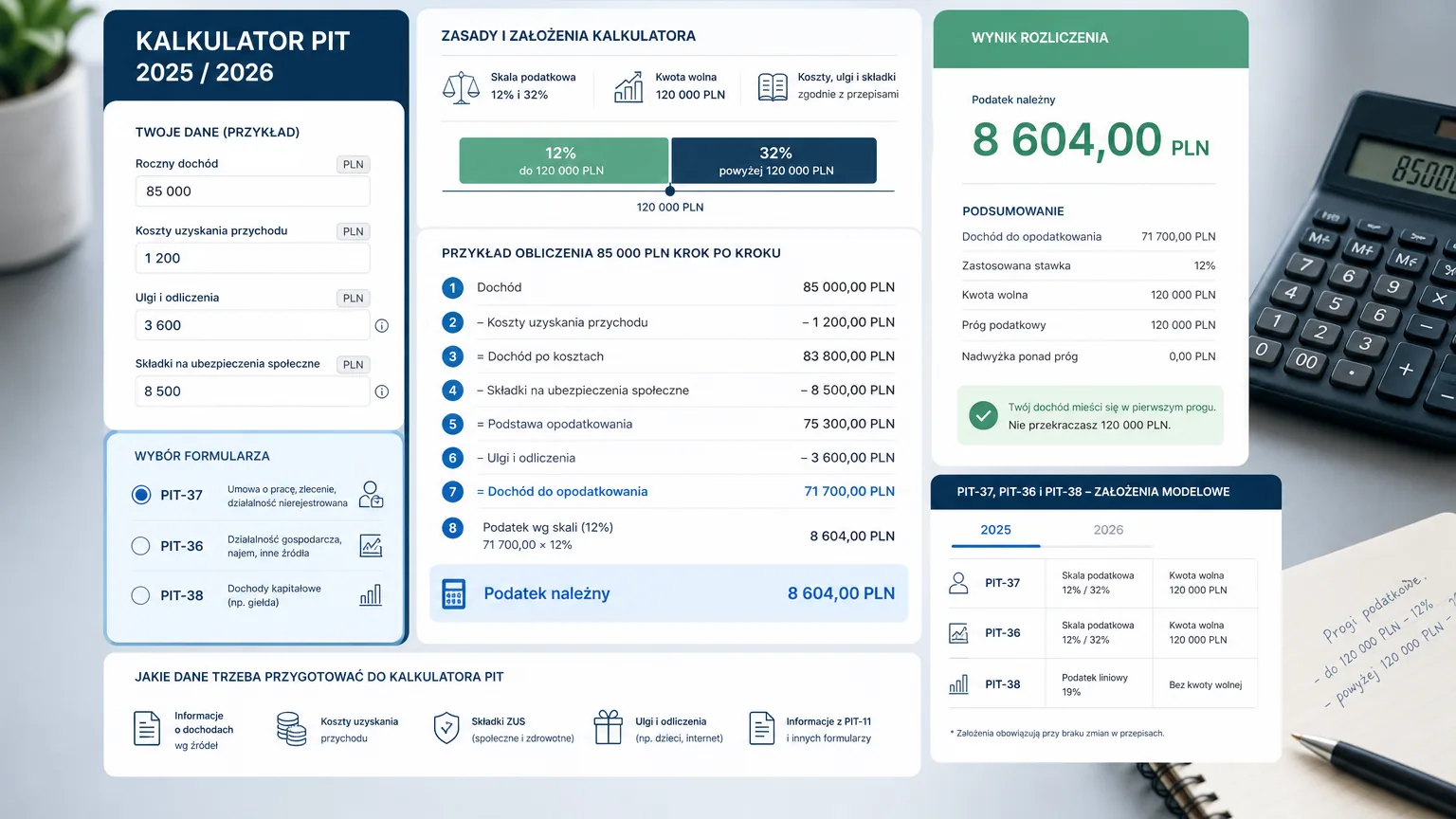Click step number 7 badge for Dochód do opodatkowania
The height and width of the screenshot is (819, 1456).
[x=453, y=492]
